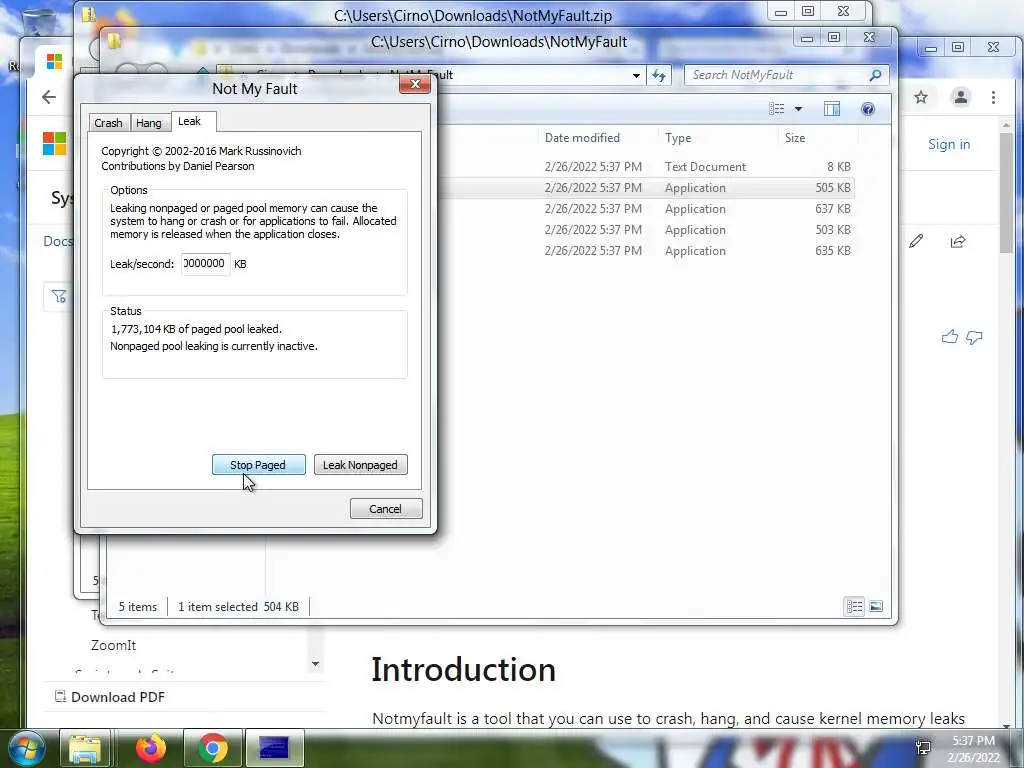Switch Explorer to details view icon

pyautogui.click(x=855, y=607)
